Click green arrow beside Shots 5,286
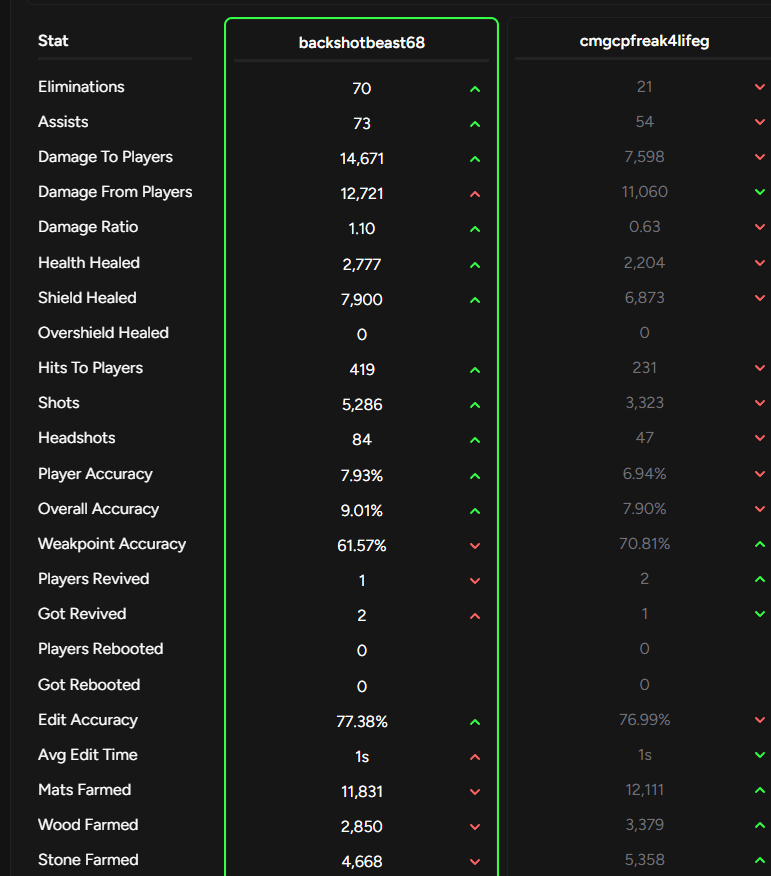The height and width of the screenshot is (876, 771). [x=475, y=405]
